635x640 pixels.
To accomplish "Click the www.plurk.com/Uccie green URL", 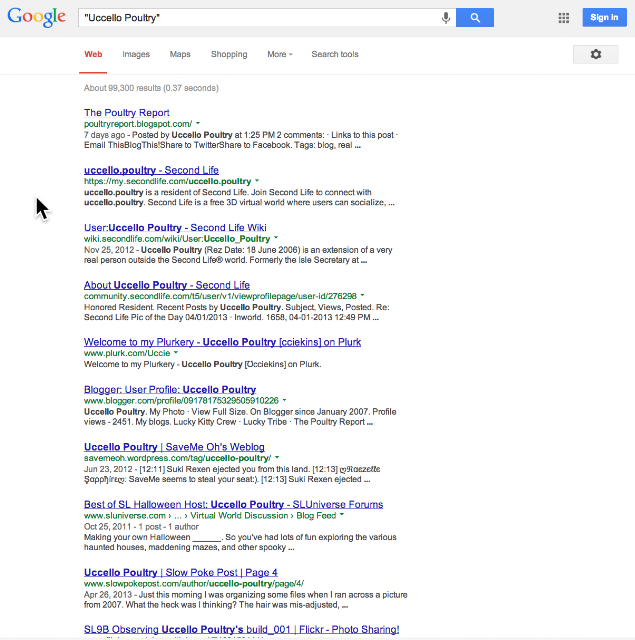I will point(127,353).
